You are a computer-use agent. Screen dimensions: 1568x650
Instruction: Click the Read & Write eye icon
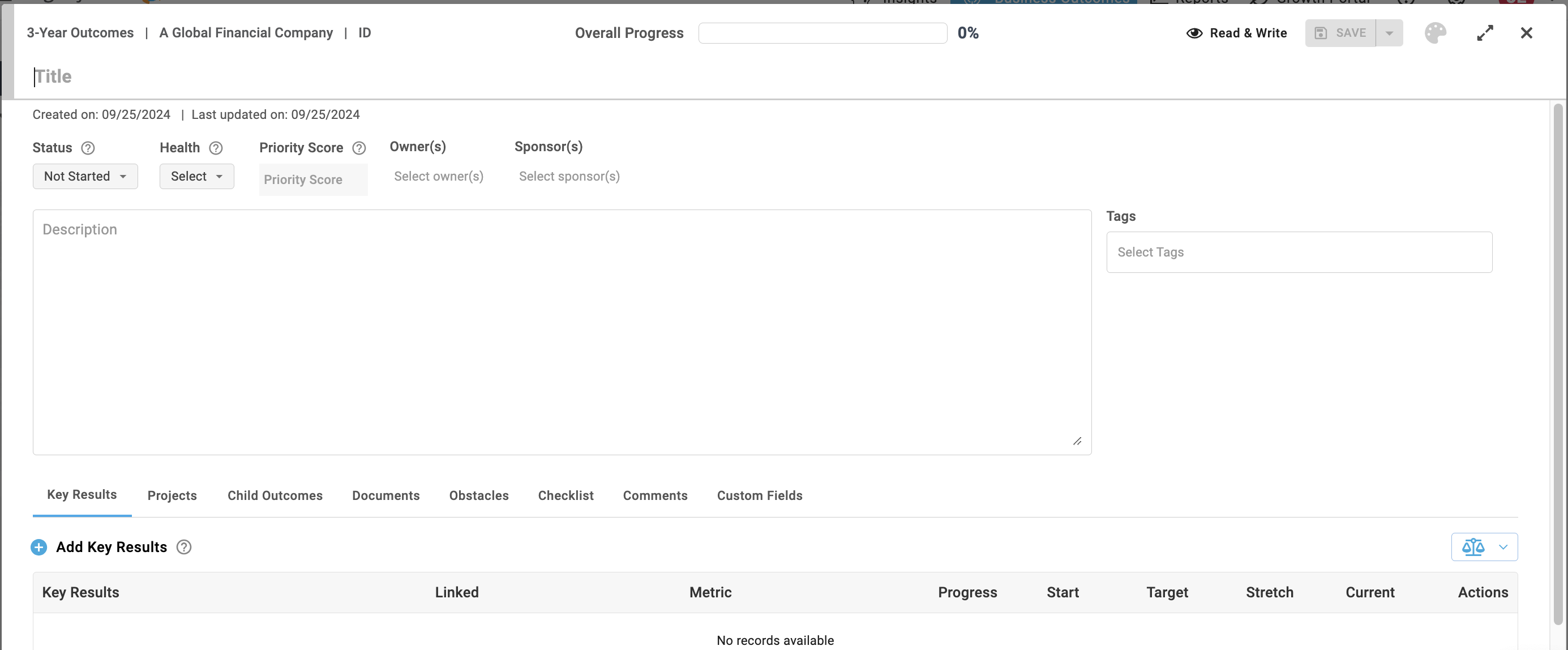tap(1194, 33)
